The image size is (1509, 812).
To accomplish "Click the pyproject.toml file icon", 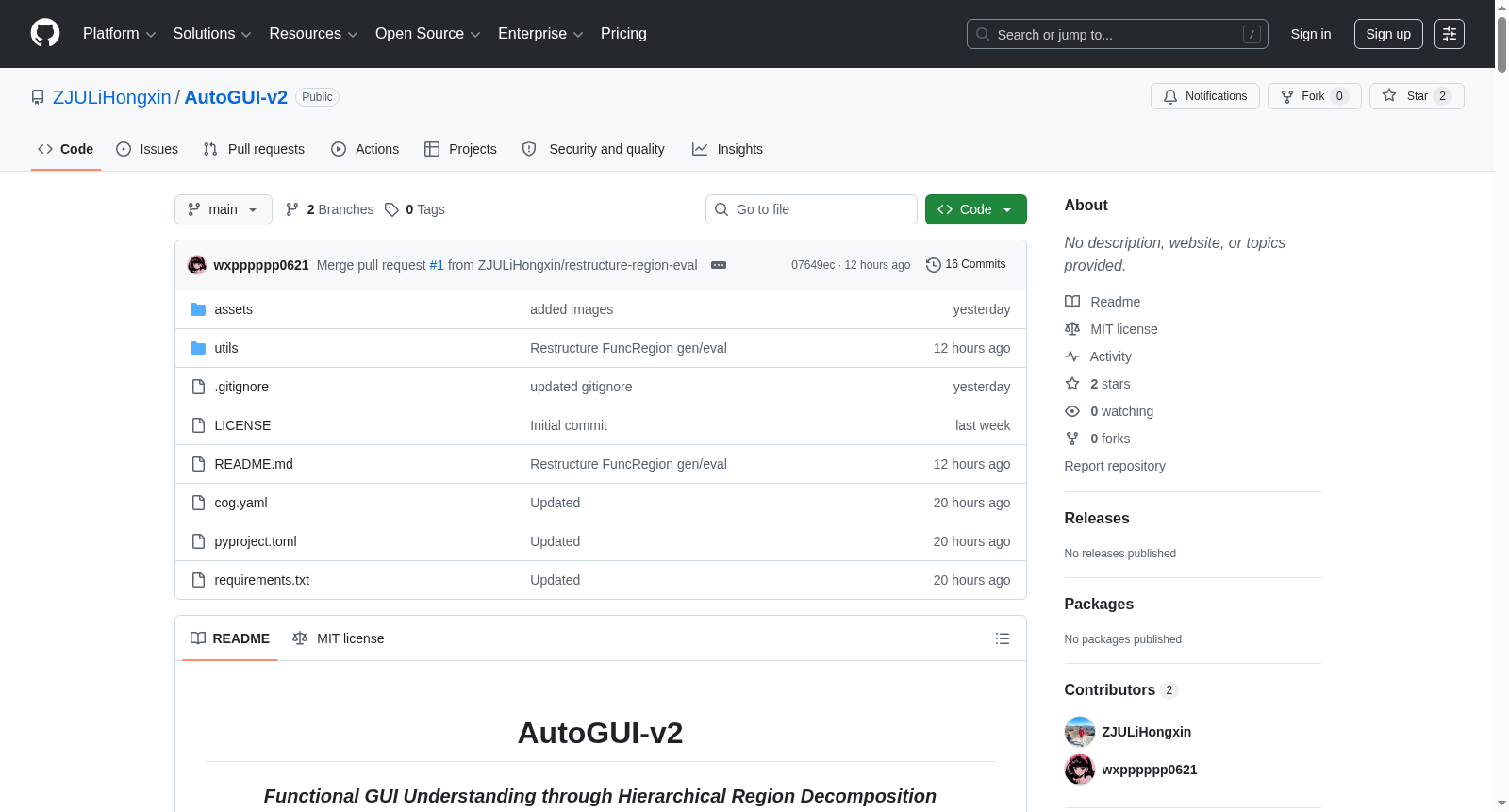I will (x=198, y=541).
